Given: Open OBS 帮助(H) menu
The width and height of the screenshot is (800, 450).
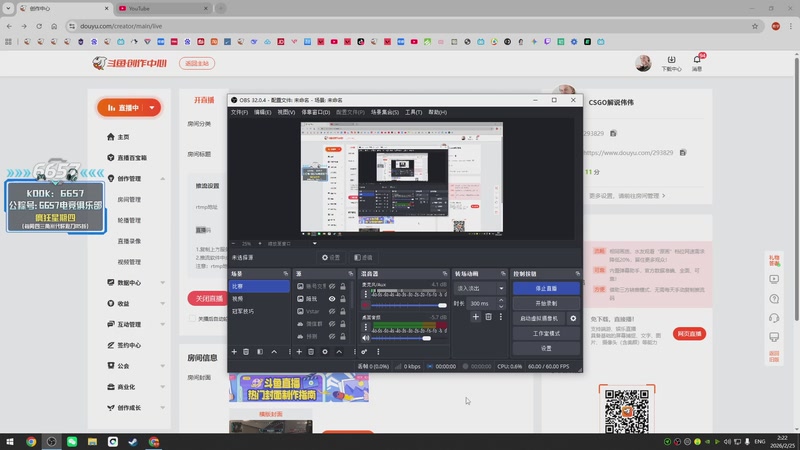Looking at the screenshot, I should point(437,112).
